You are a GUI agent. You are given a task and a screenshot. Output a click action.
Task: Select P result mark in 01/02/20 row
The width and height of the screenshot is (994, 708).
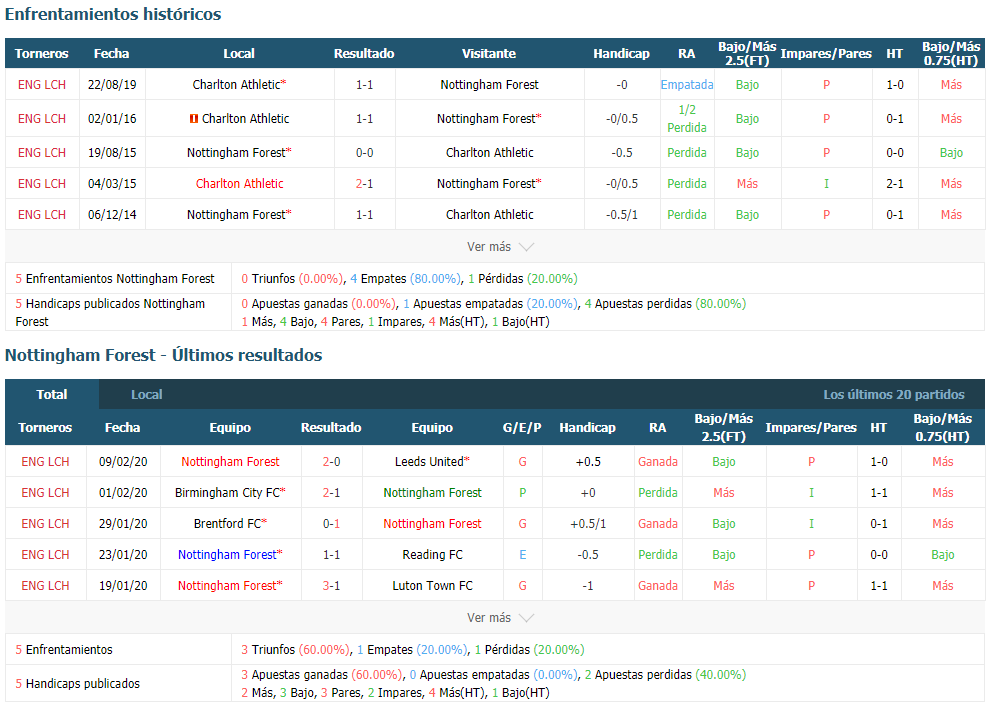522,493
